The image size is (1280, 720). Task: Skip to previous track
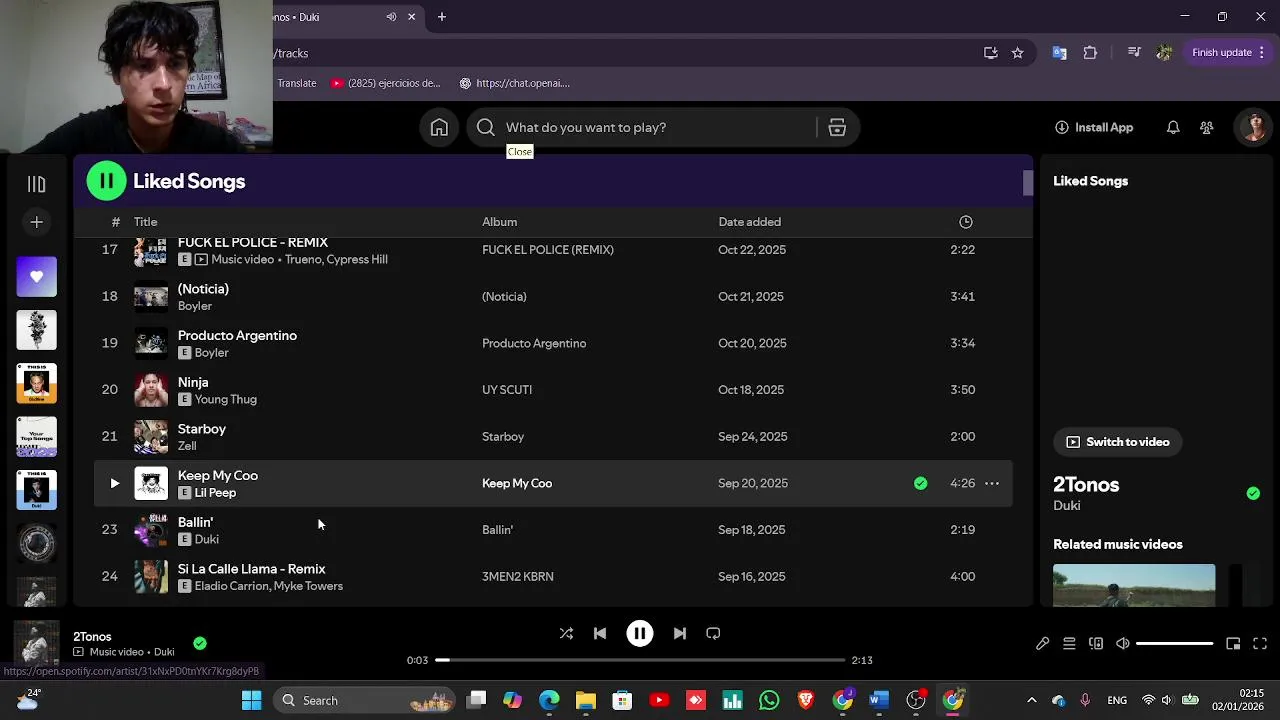600,633
